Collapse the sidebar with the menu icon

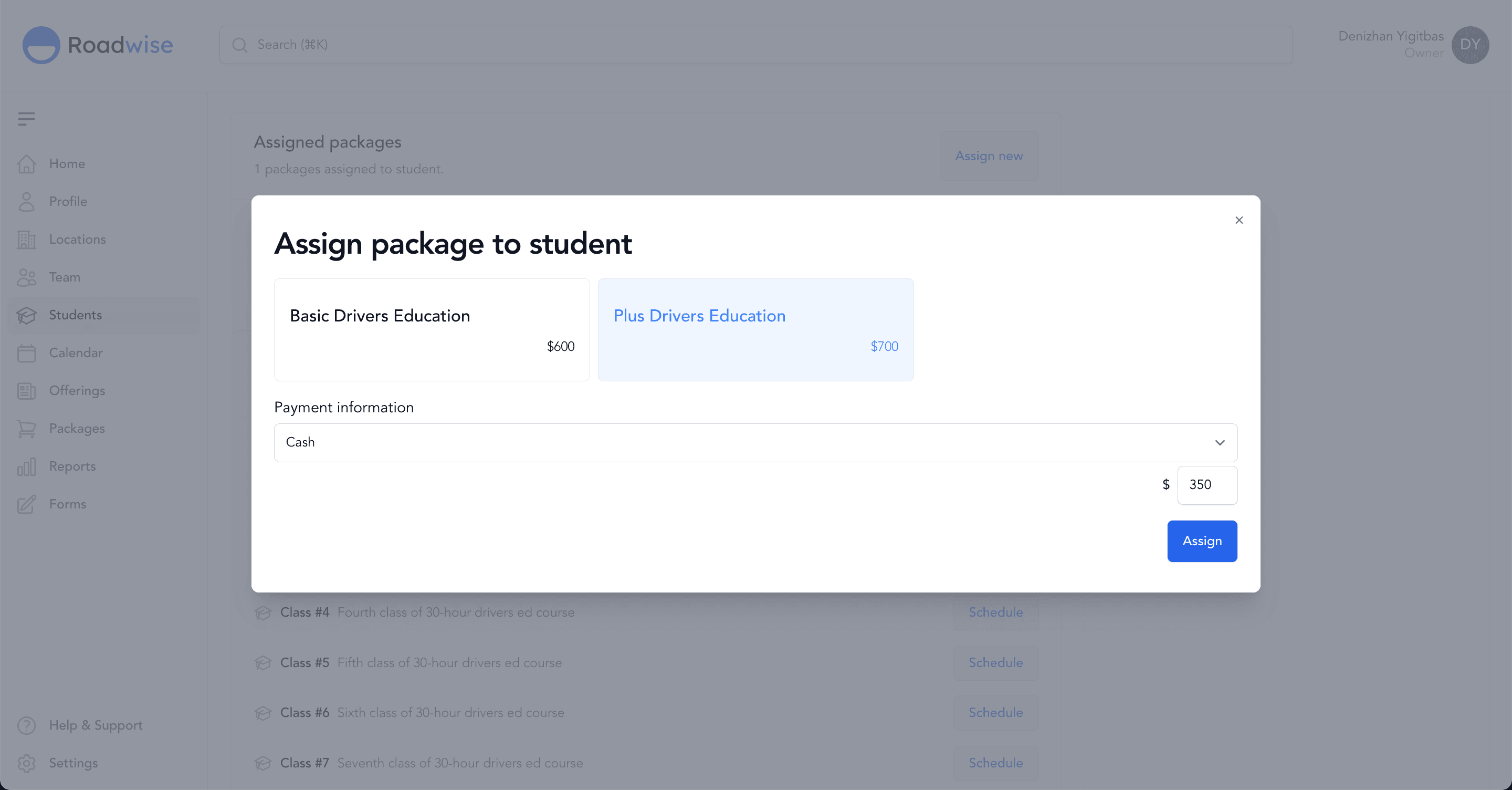(x=26, y=119)
